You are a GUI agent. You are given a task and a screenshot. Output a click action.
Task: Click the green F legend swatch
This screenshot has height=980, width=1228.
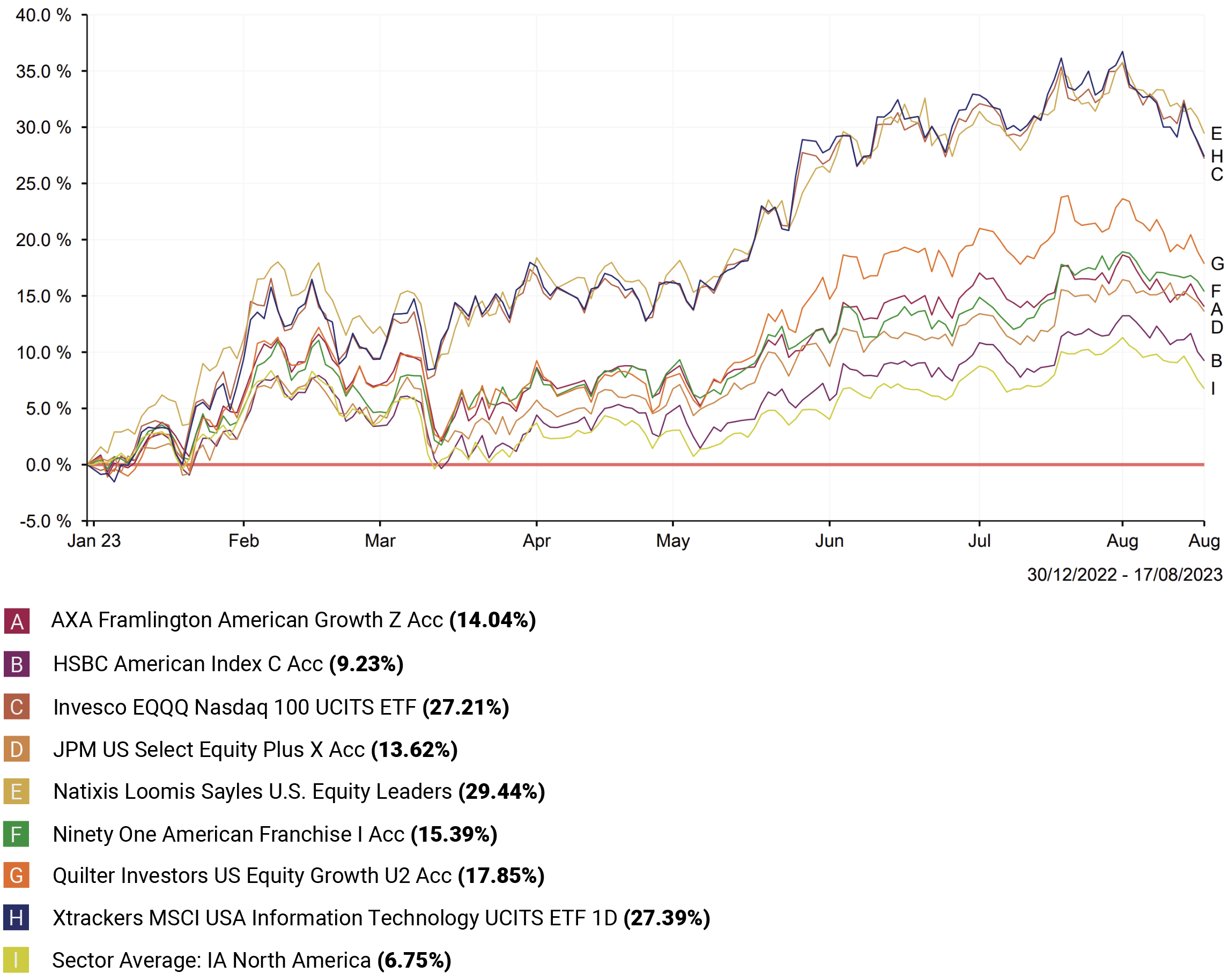(x=17, y=835)
